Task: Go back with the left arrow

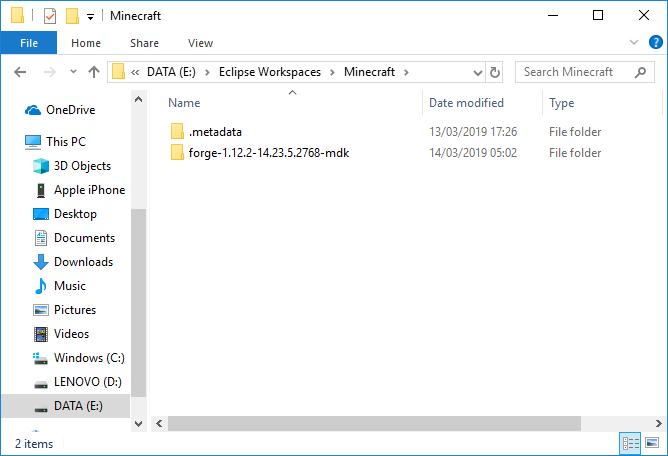Action: 20,72
